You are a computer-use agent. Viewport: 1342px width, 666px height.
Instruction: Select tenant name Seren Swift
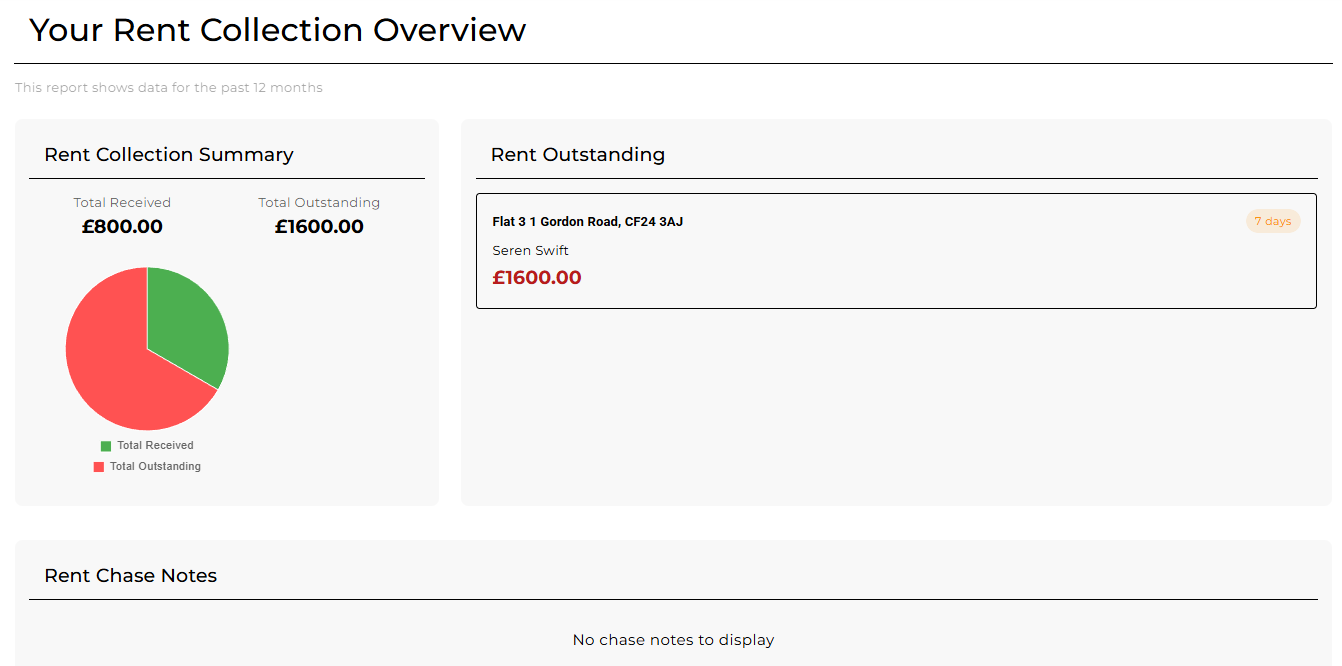530,251
